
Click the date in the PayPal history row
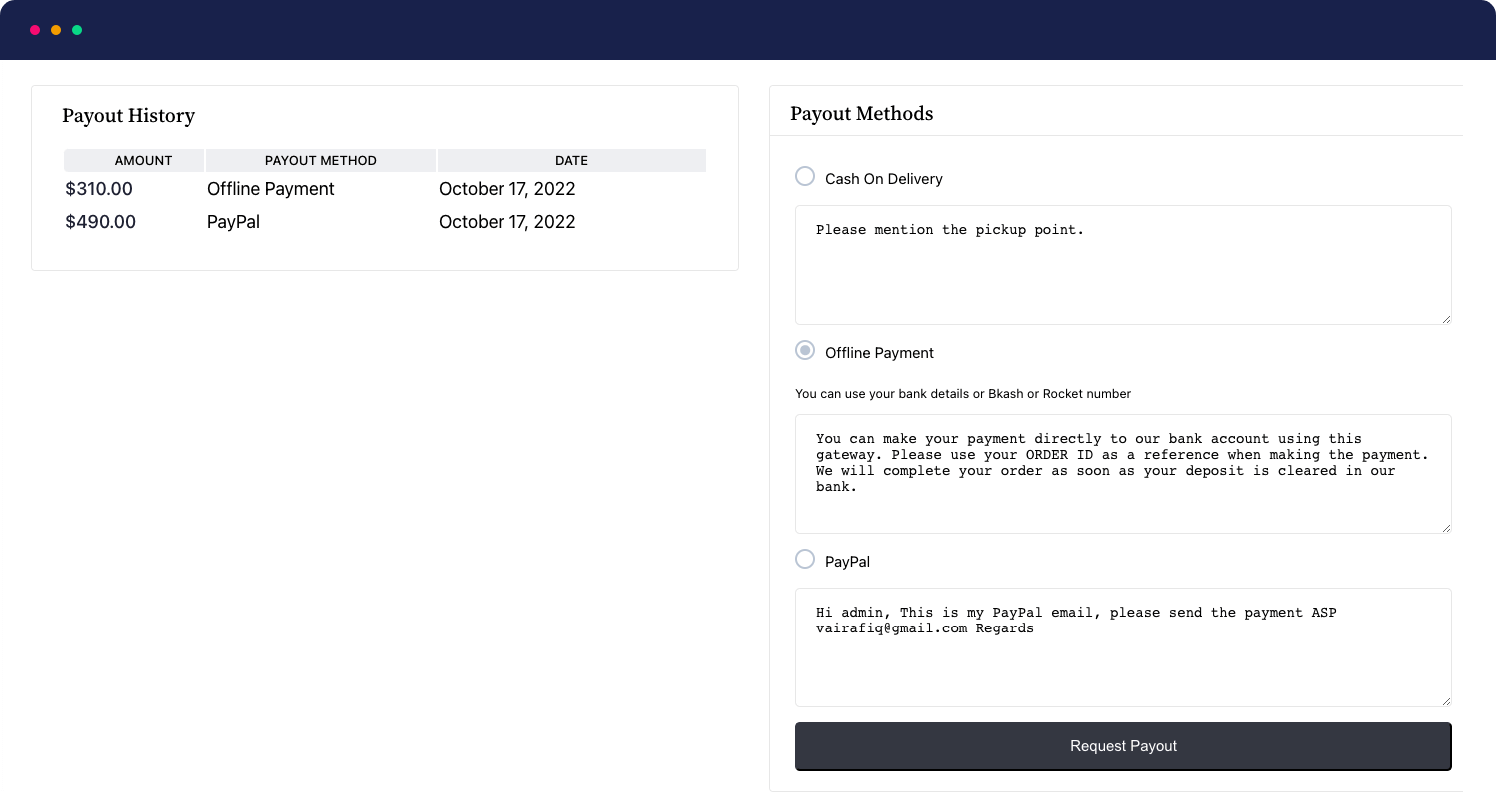point(507,222)
